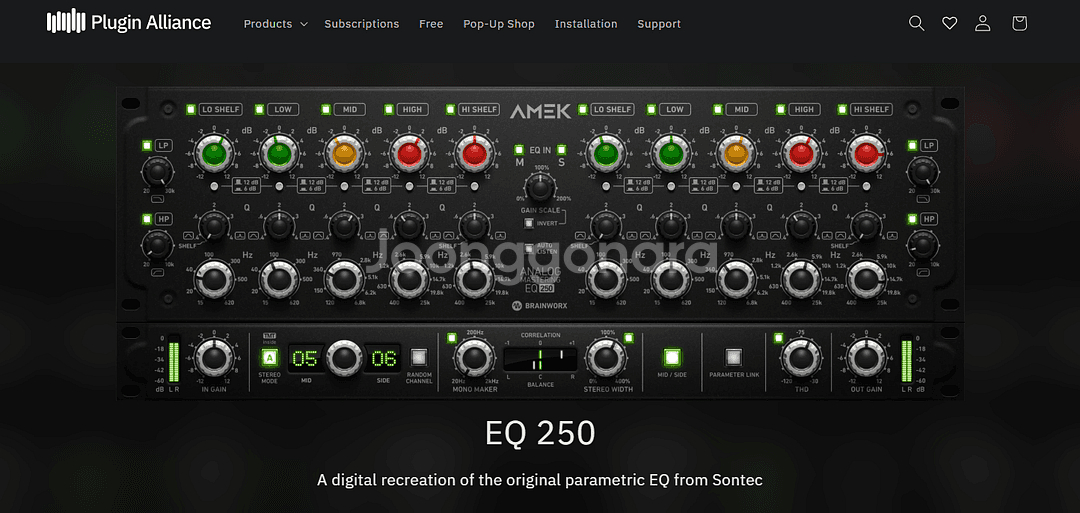Image resolution: width=1080 pixels, height=513 pixels.
Task: Toggle the EQ IN mid LED
Action: coord(519,150)
